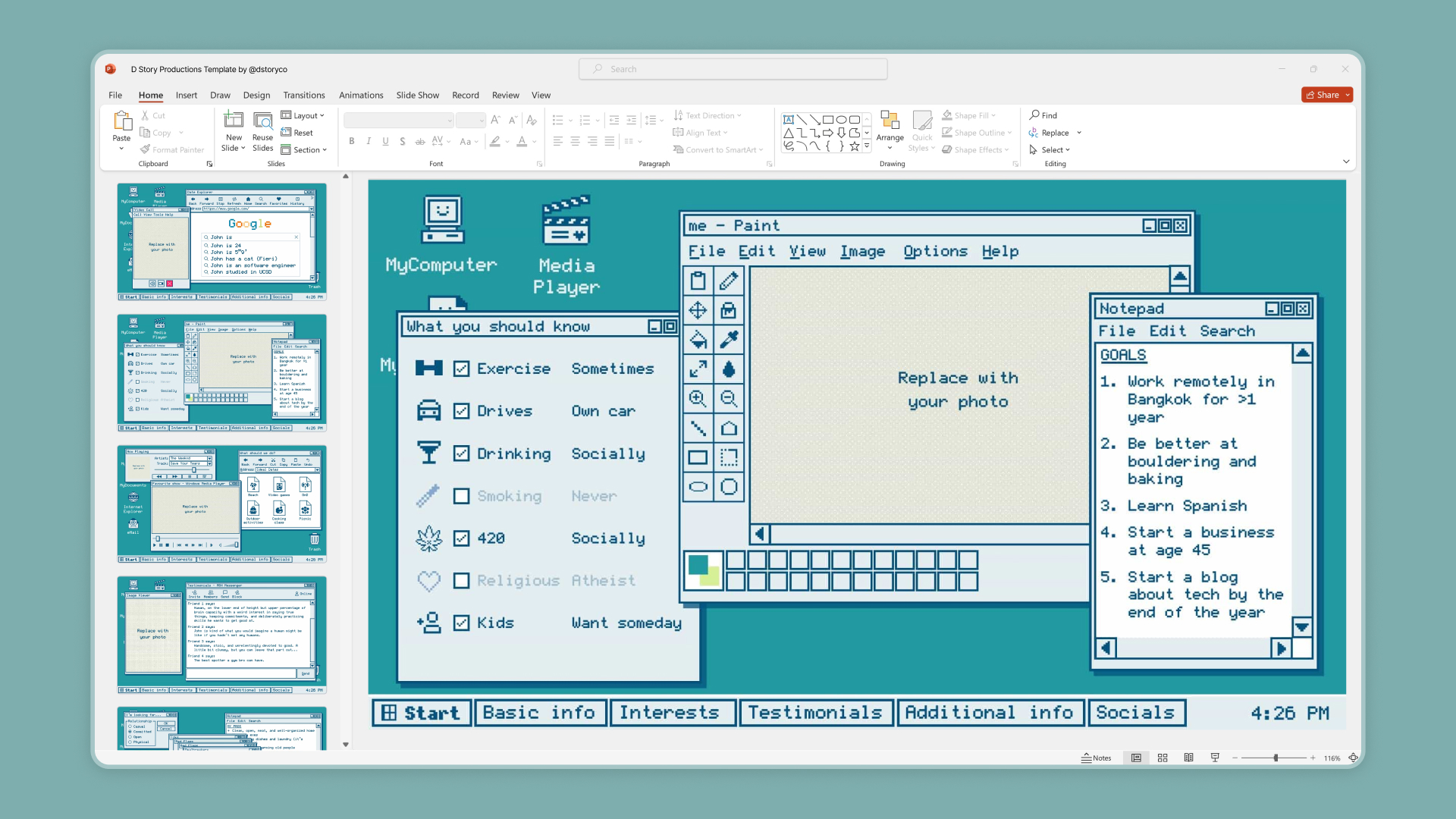Image resolution: width=1456 pixels, height=819 pixels.
Task: Select the Text Highlight Color icon
Action: (494, 141)
